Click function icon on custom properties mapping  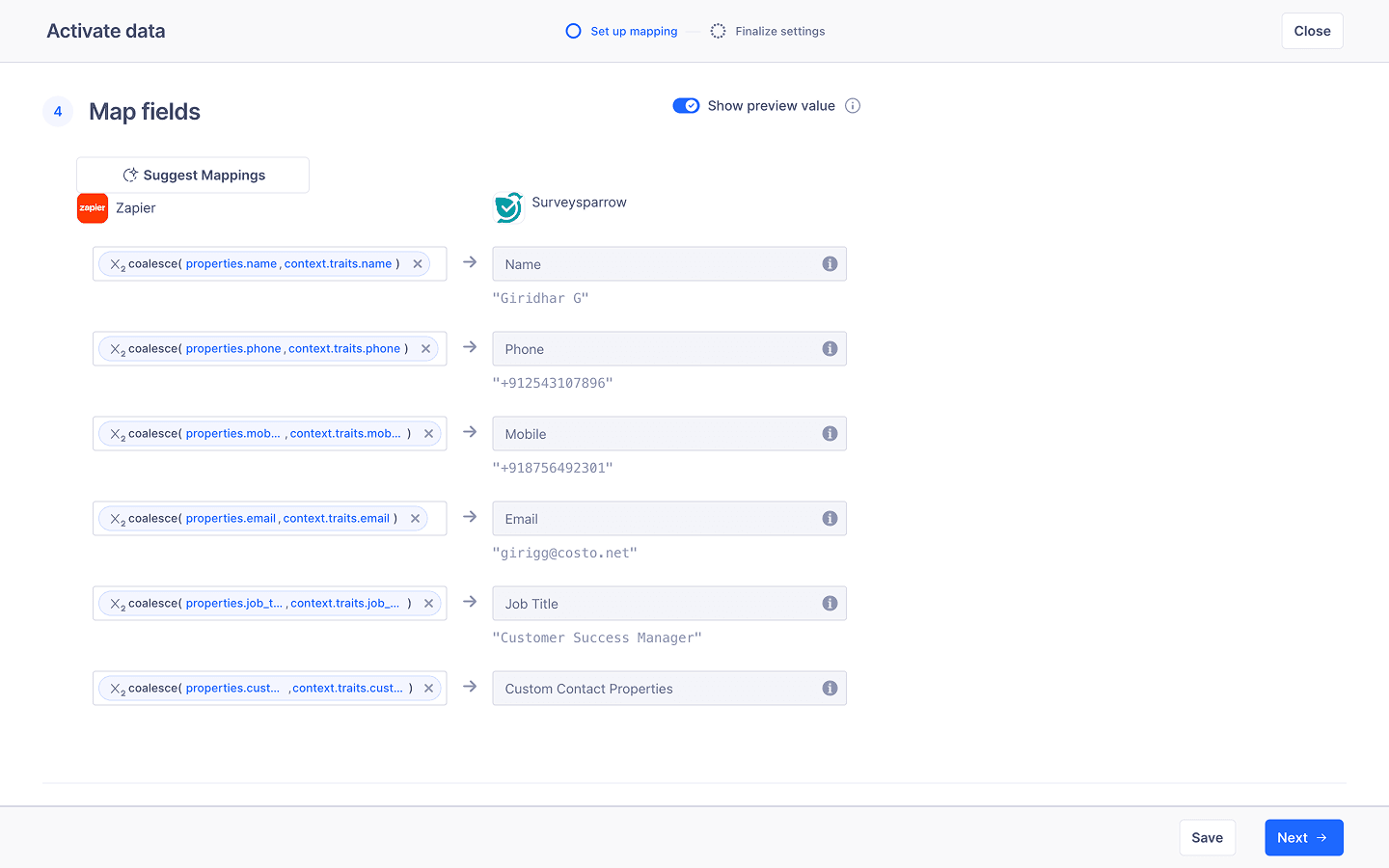(118, 690)
